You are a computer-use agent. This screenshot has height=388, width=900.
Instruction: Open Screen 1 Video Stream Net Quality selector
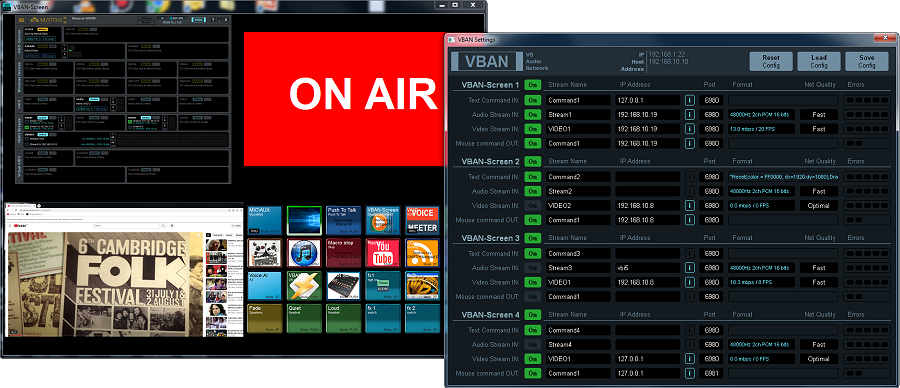[x=818, y=129]
